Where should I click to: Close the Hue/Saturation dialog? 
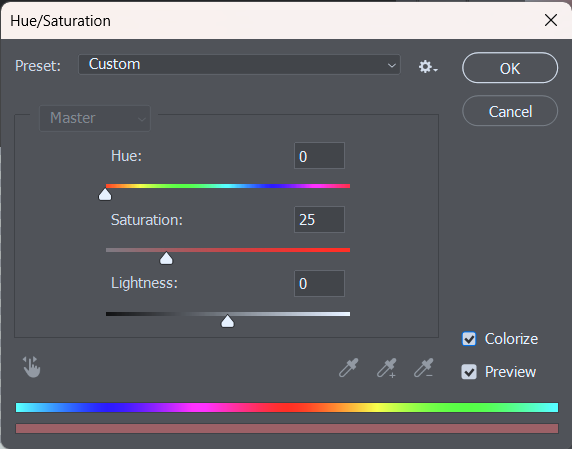(550, 20)
